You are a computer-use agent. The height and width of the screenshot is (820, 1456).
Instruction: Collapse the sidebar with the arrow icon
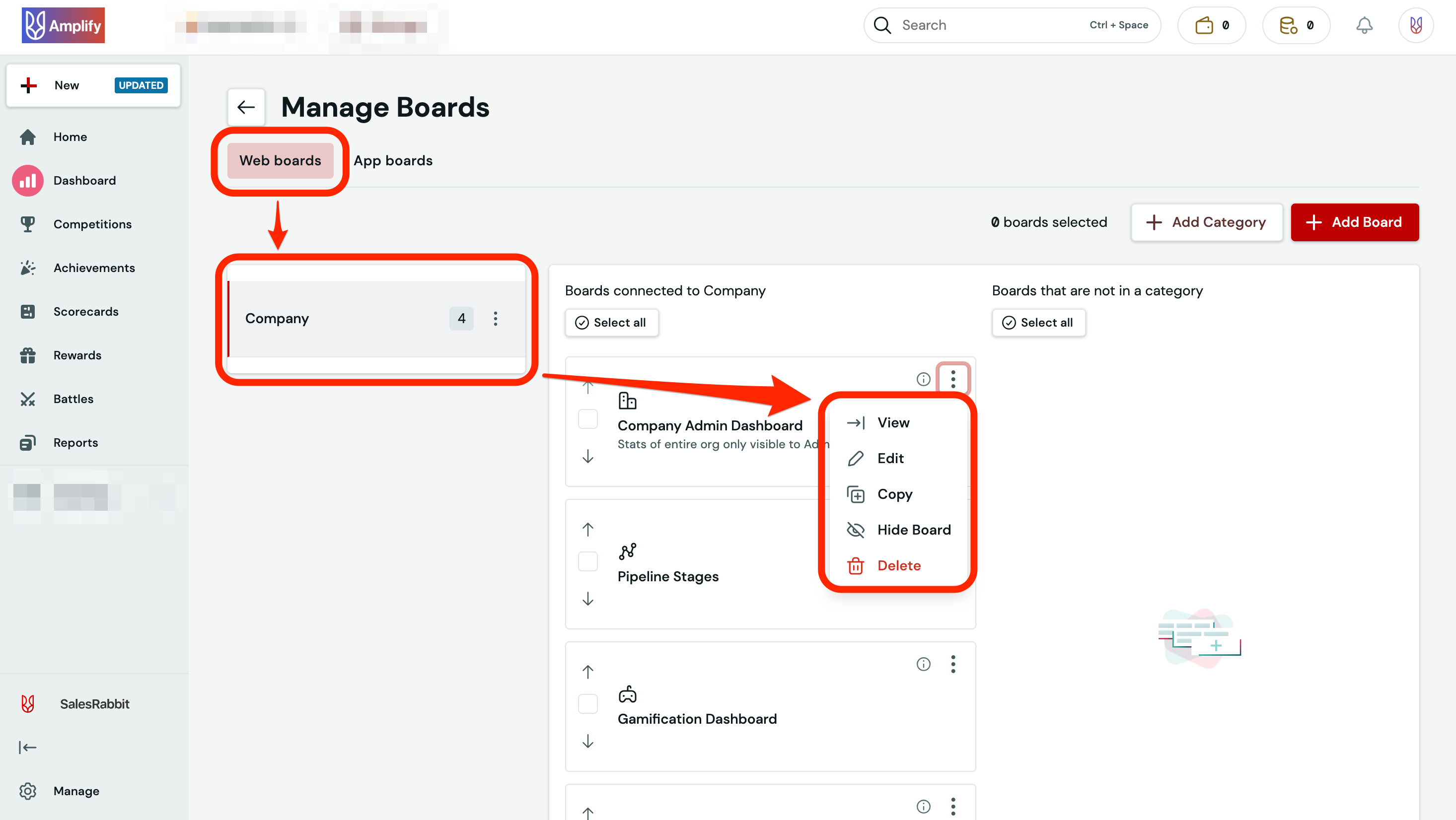point(28,747)
